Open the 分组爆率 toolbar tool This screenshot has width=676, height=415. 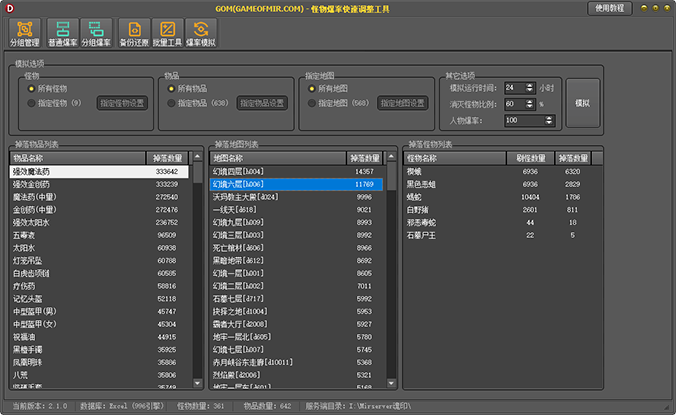[x=96, y=33]
